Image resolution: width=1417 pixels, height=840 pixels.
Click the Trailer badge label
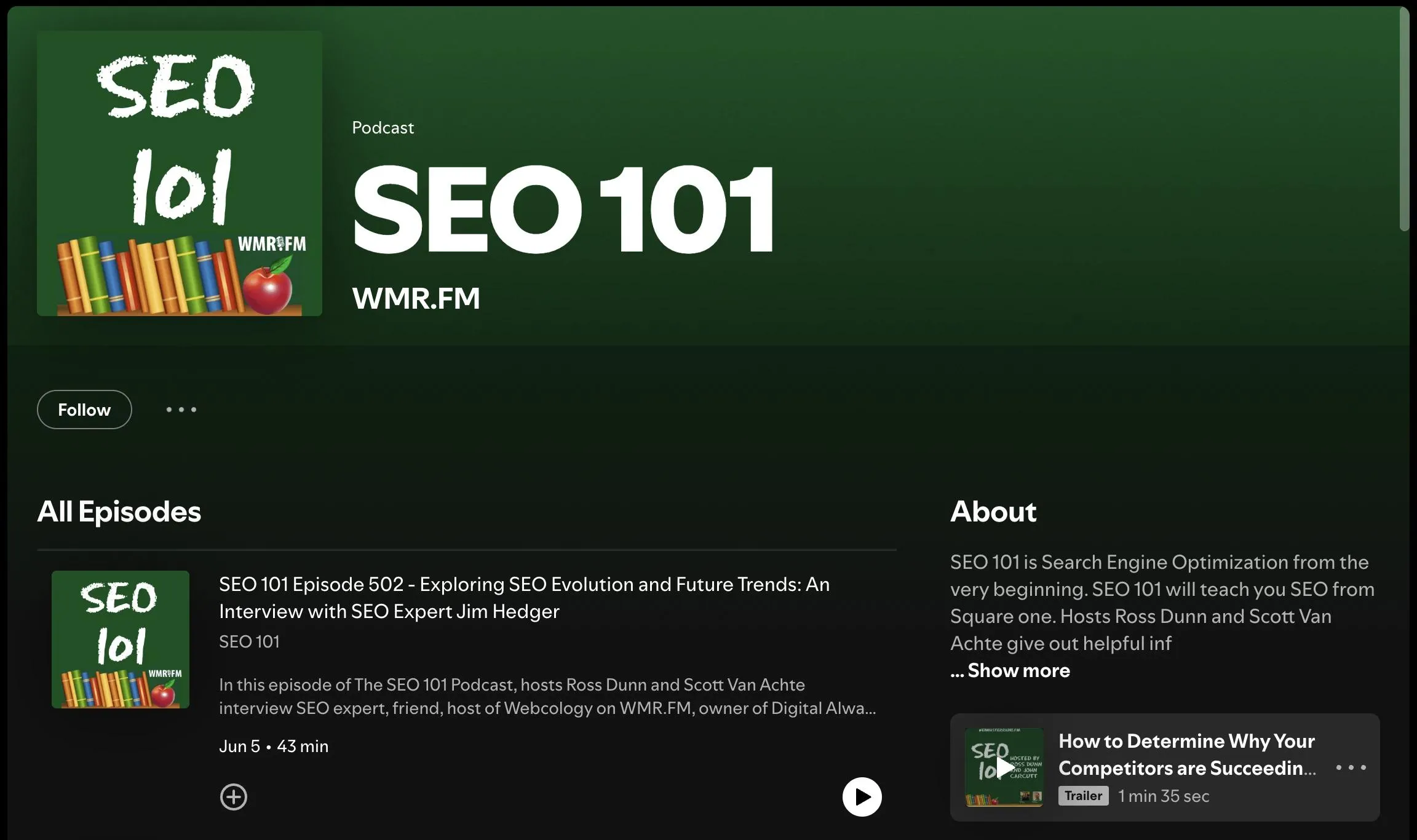[x=1083, y=796]
